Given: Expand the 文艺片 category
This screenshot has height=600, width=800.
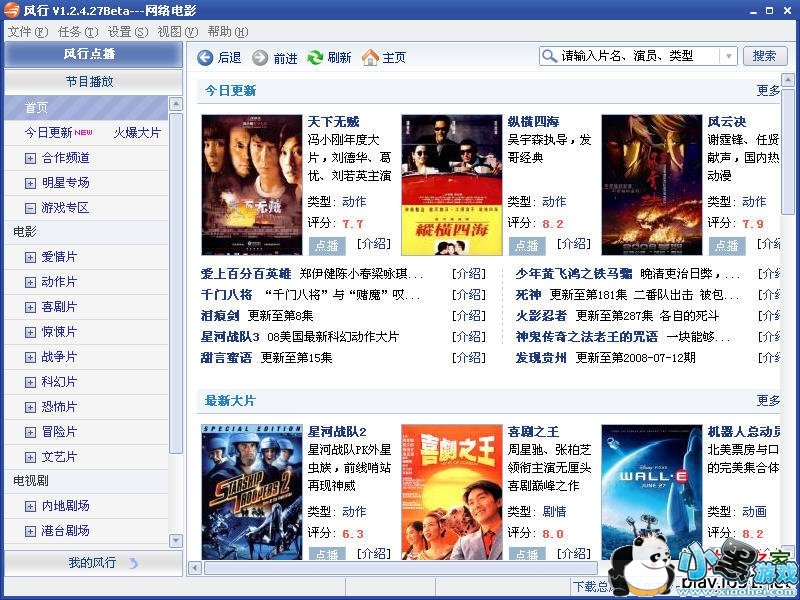Looking at the screenshot, I should (x=30, y=457).
